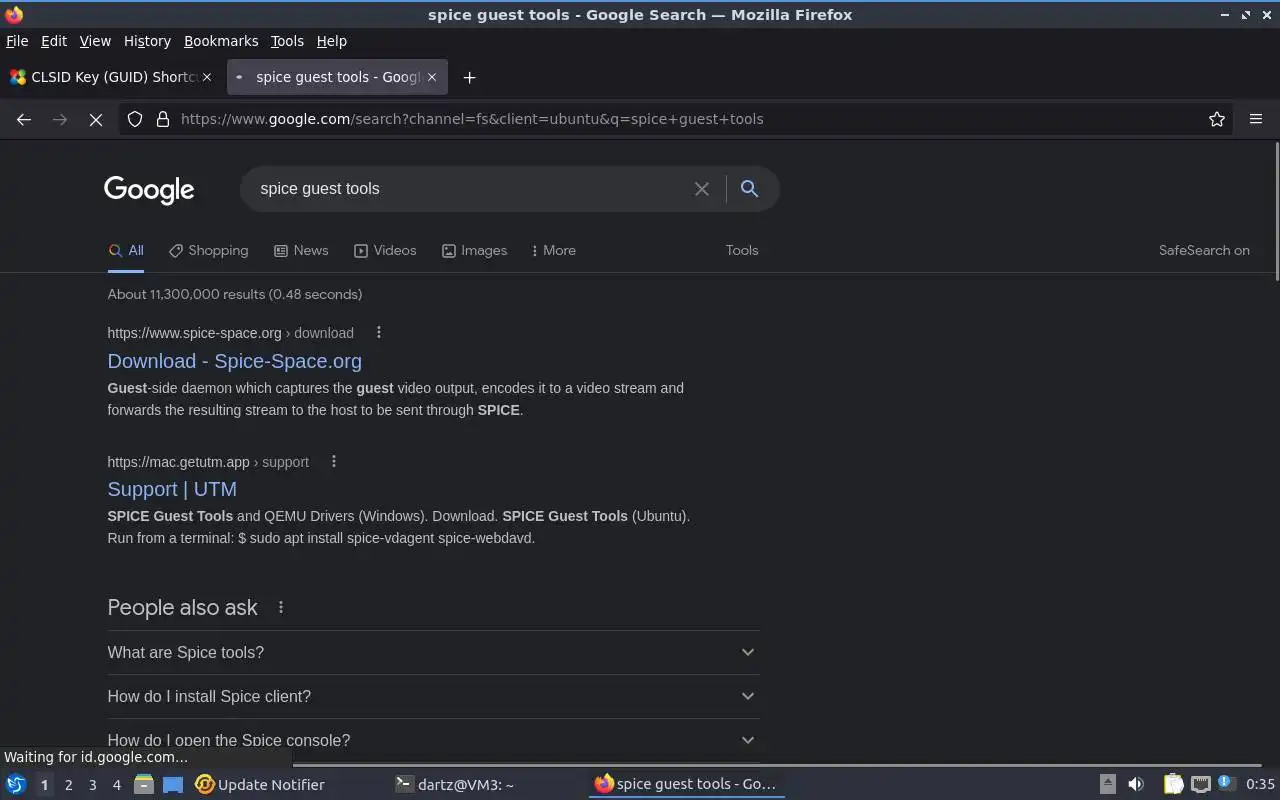Open options for mac.getutm.app result
The height and width of the screenshot is (800, 1280).
pos(334,461)
